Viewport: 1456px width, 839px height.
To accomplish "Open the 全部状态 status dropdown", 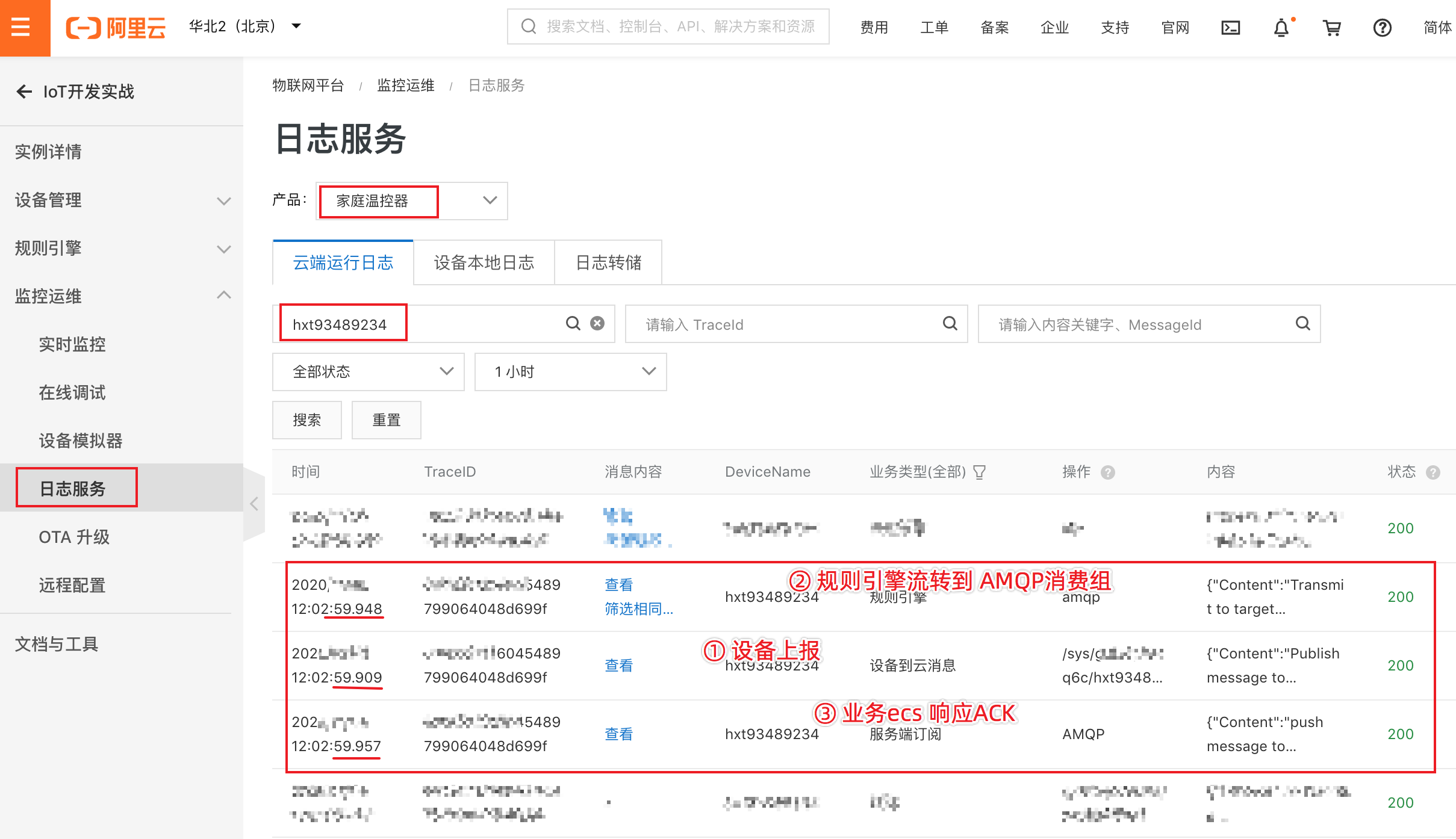I will pos(369,371).
